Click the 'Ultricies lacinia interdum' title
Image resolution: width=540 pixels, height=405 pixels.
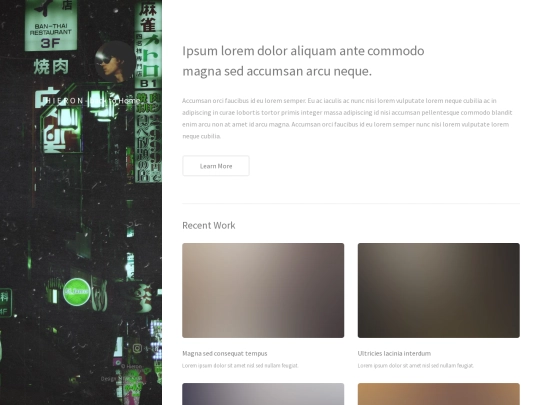394,353
